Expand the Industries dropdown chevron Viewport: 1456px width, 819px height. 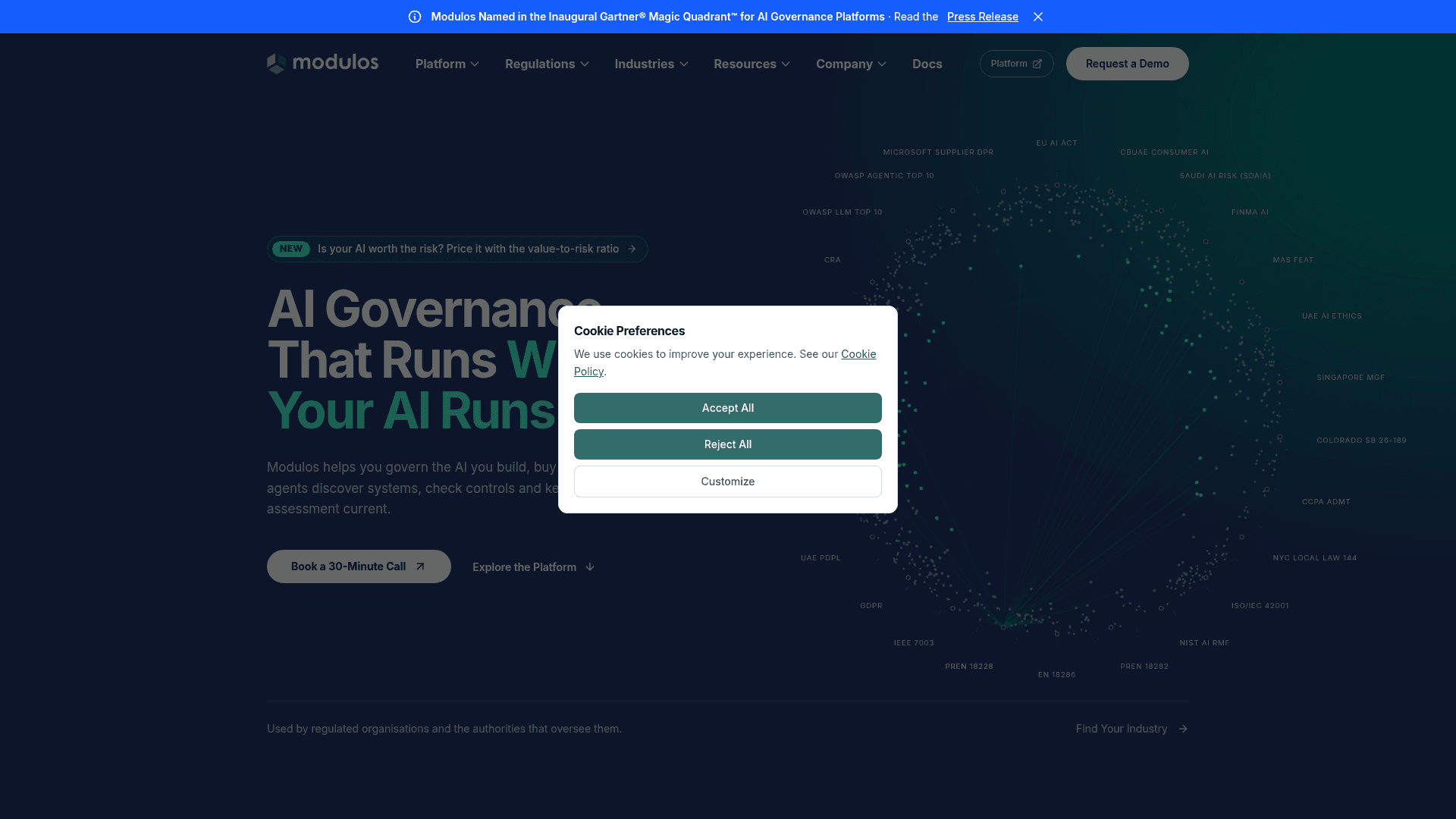point(684,64)
